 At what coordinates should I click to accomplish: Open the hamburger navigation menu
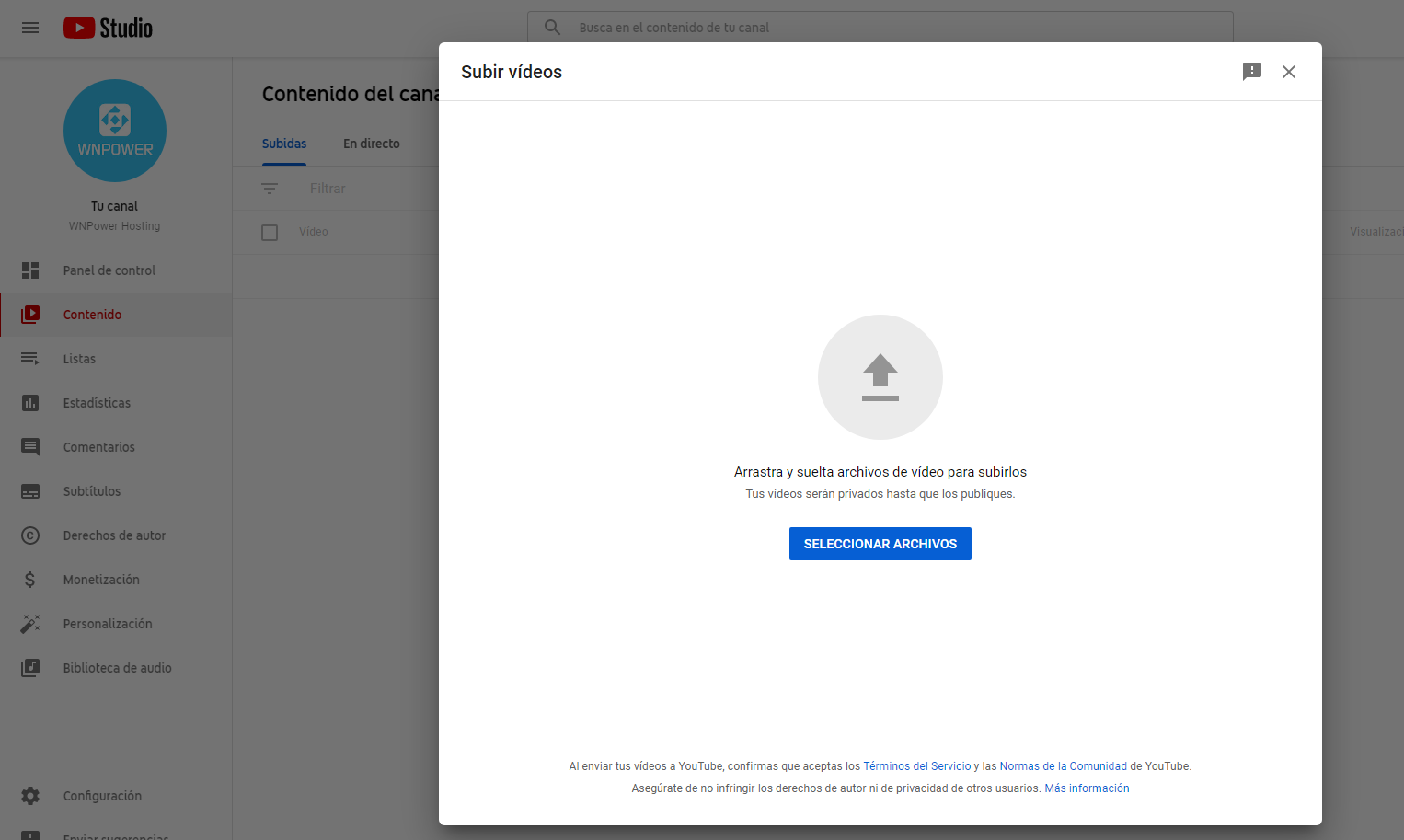[30, 28]
